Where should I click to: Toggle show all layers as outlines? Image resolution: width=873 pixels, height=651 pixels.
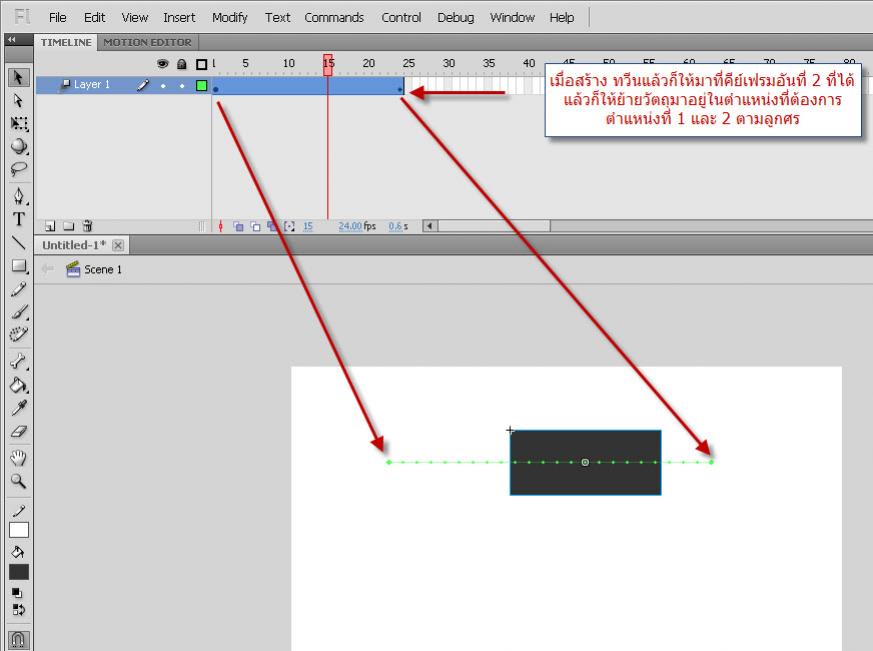click(202, 64)
